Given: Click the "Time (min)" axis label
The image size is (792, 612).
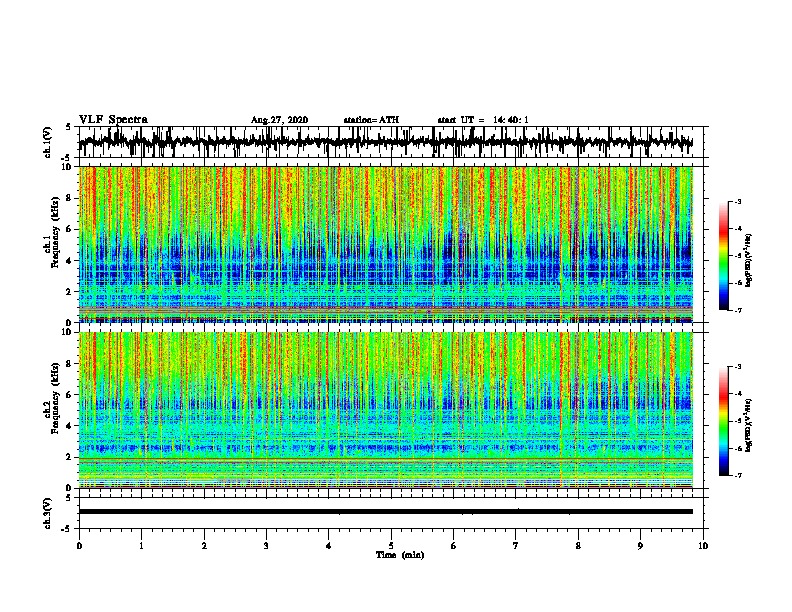Looking at the screenshot, I should 400,555.
